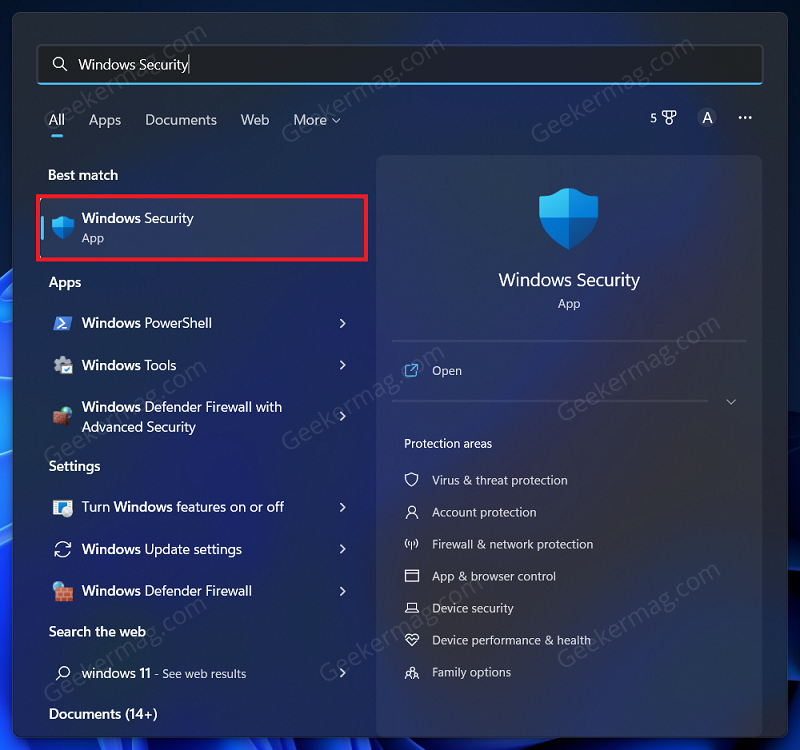Expand Turn Windows features on or off chevron
Screen dimensions: 800x750
pos(343,508)
